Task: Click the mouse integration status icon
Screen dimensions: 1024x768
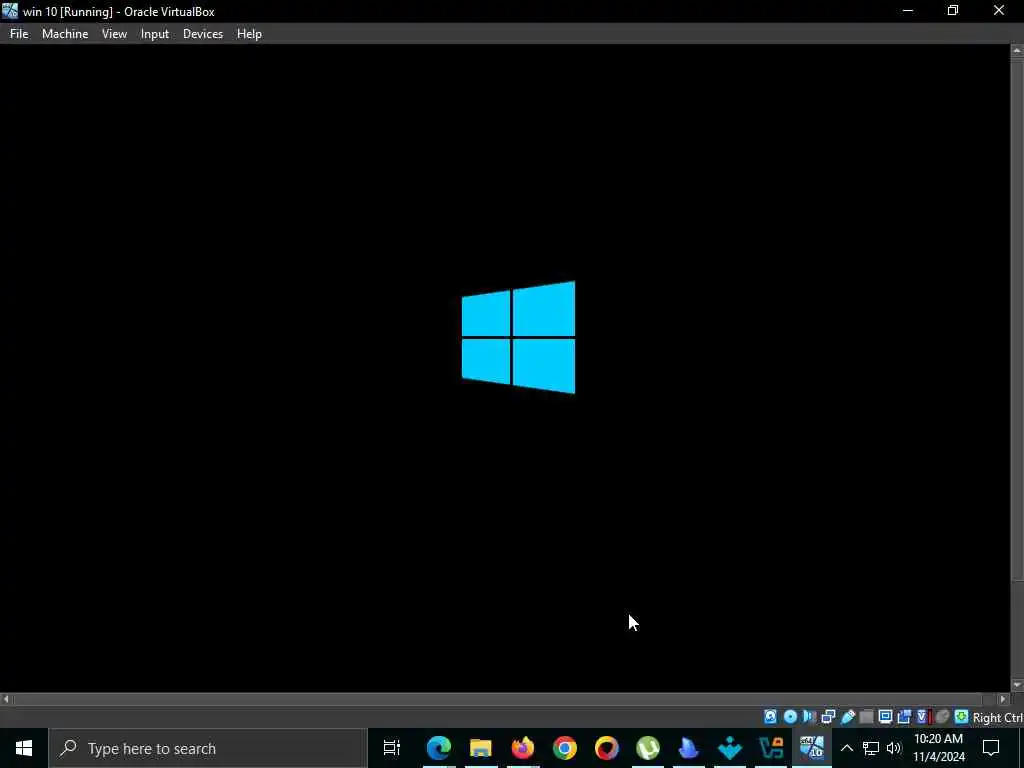Action: point(942,717)
